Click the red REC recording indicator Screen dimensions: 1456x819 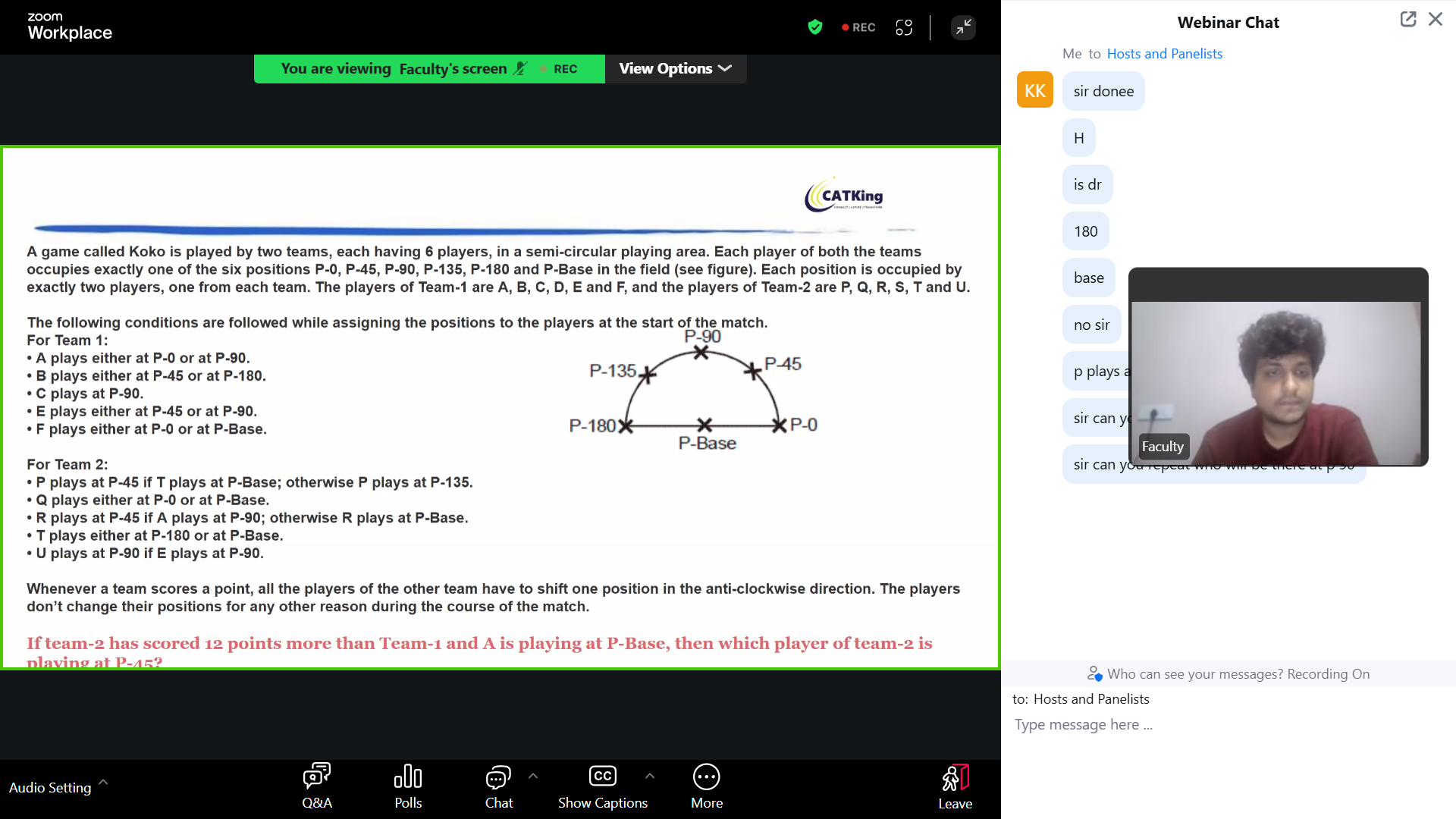[x=858, y=27]
